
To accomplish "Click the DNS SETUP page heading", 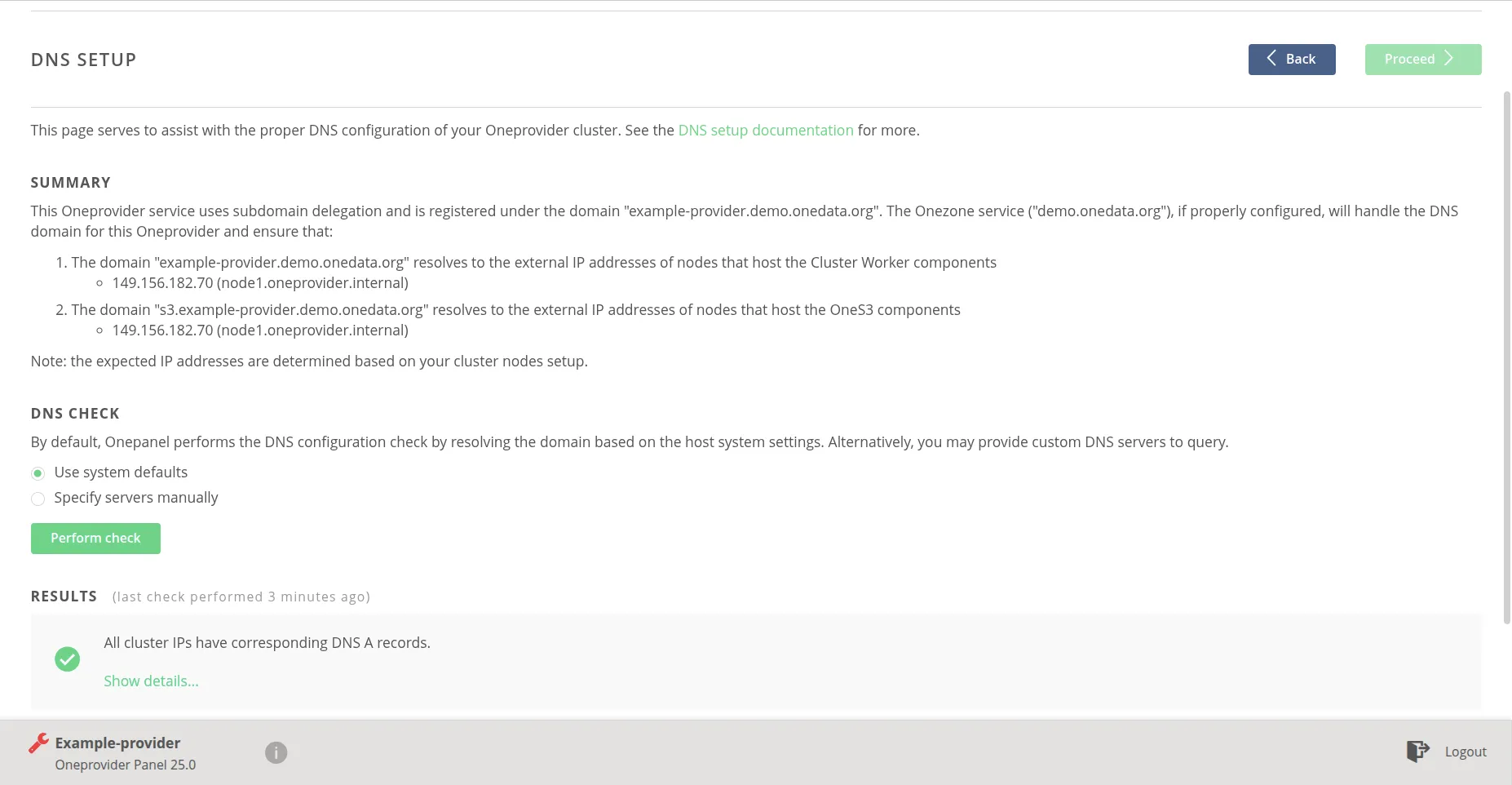I will pyautogui.click(x=83, y=60).
